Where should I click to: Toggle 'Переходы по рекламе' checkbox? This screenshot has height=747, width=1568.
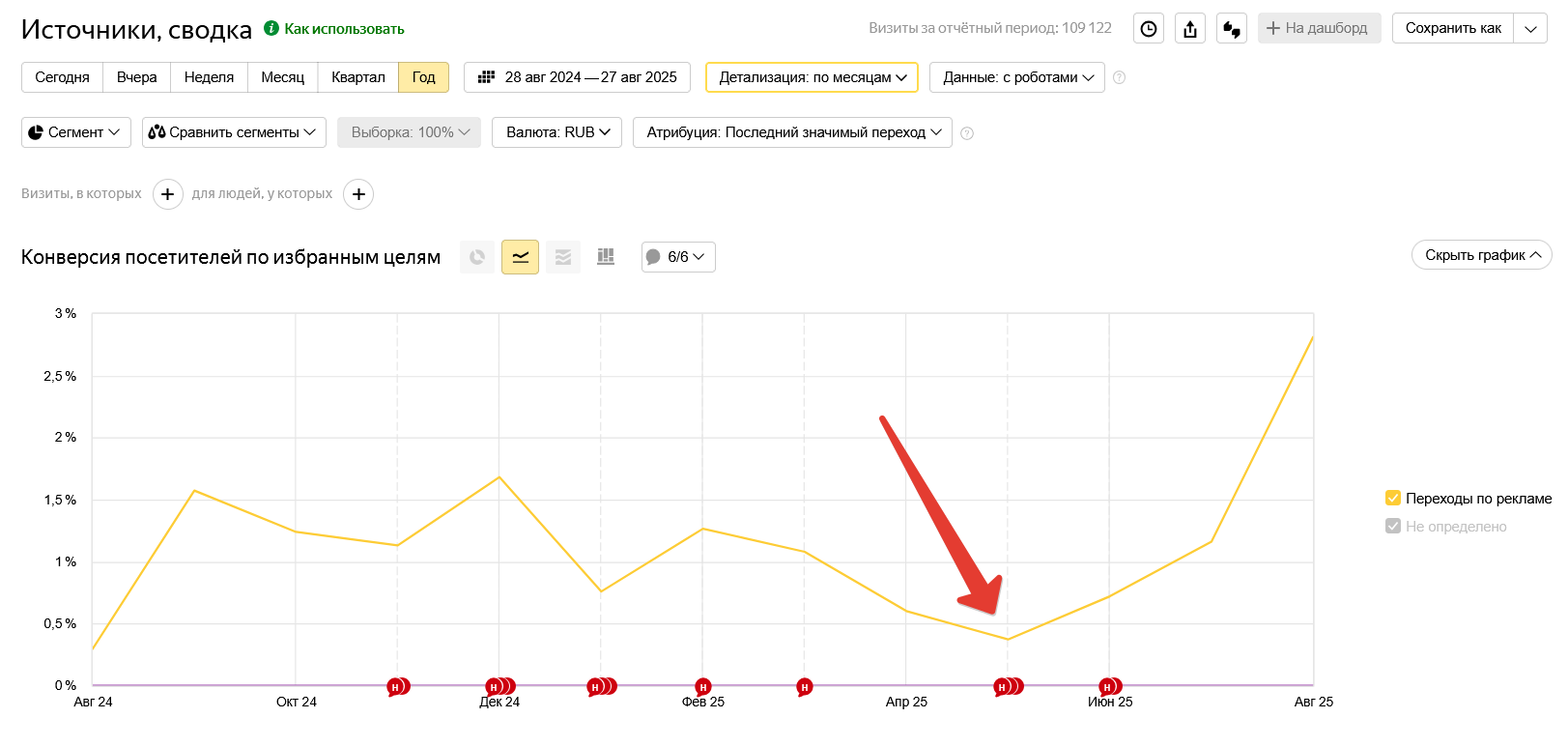1393,499
